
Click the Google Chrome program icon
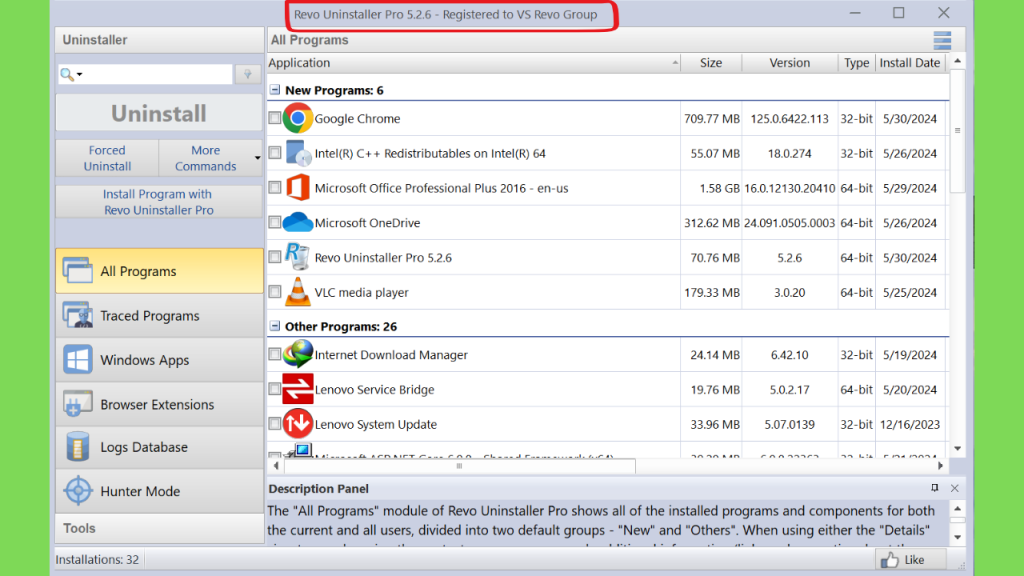click(298, 118)
